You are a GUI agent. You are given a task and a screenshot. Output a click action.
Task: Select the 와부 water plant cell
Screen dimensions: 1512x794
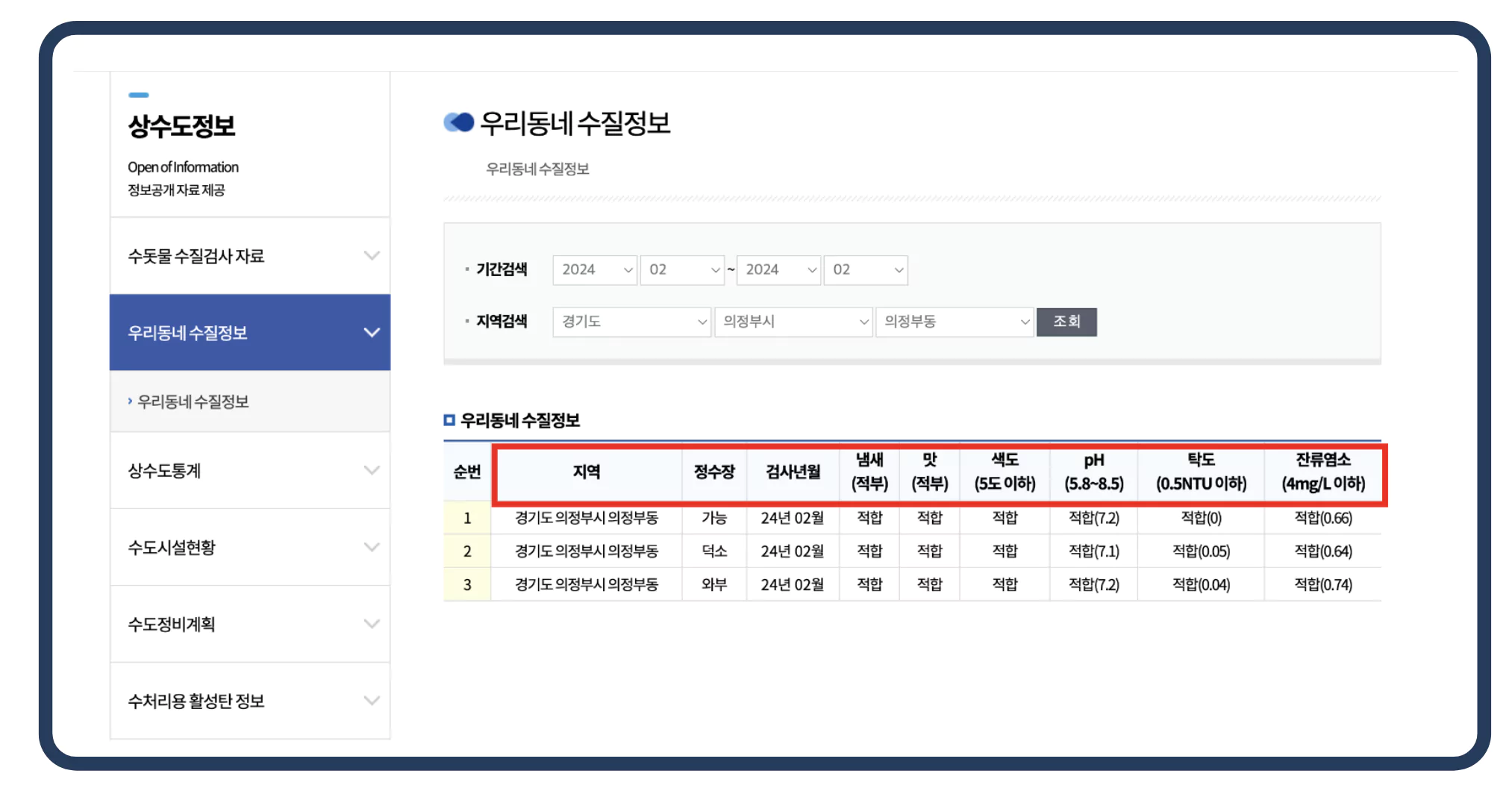714,584
